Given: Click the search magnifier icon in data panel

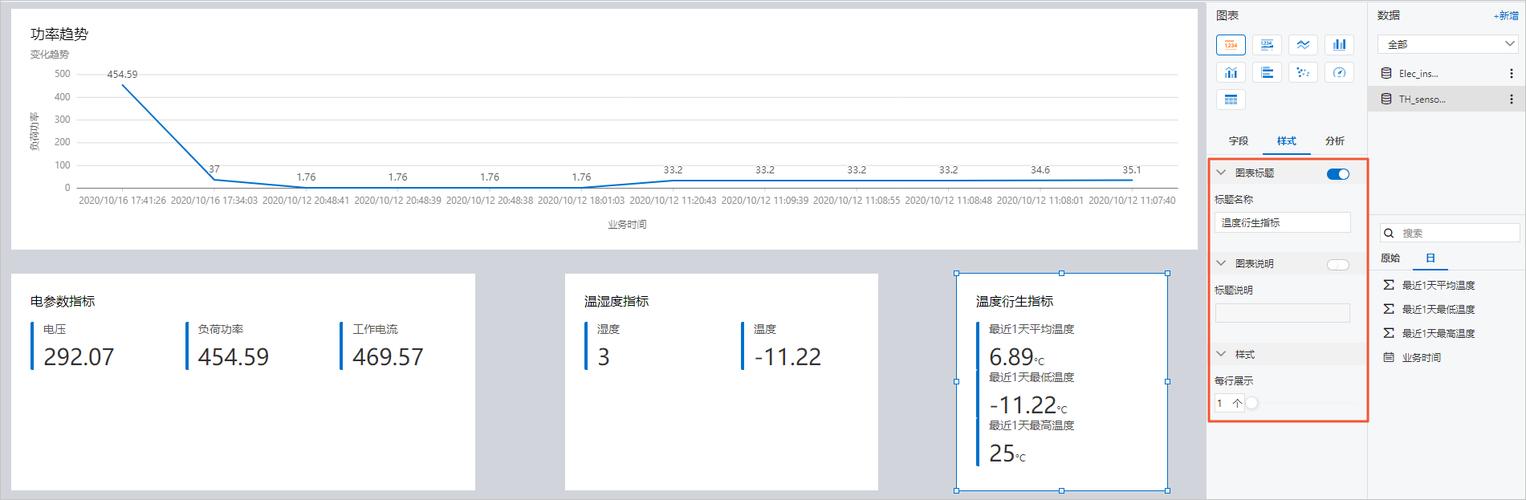Looking at the screenshot, I should 1389,233.
